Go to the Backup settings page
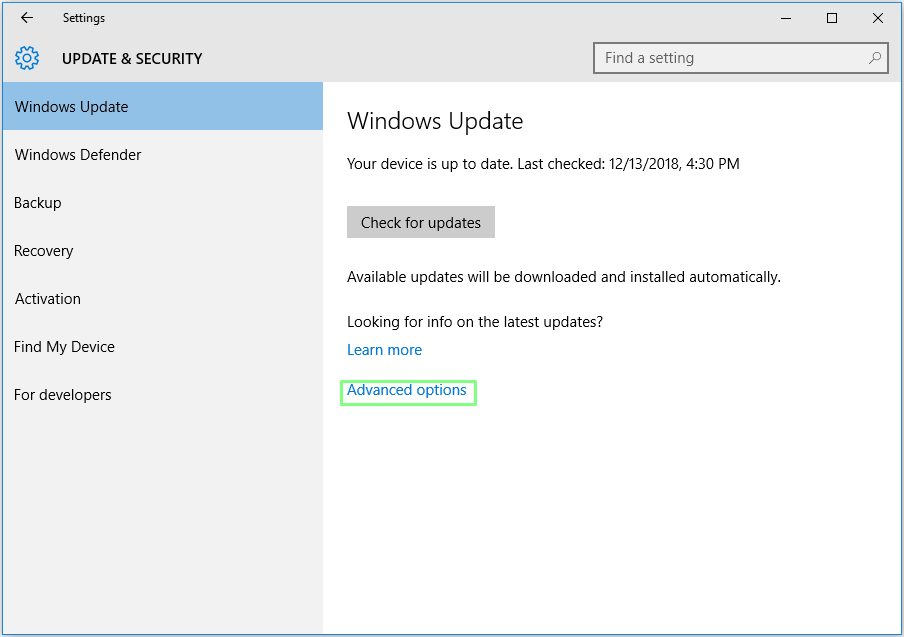 [x=38, y=203]
